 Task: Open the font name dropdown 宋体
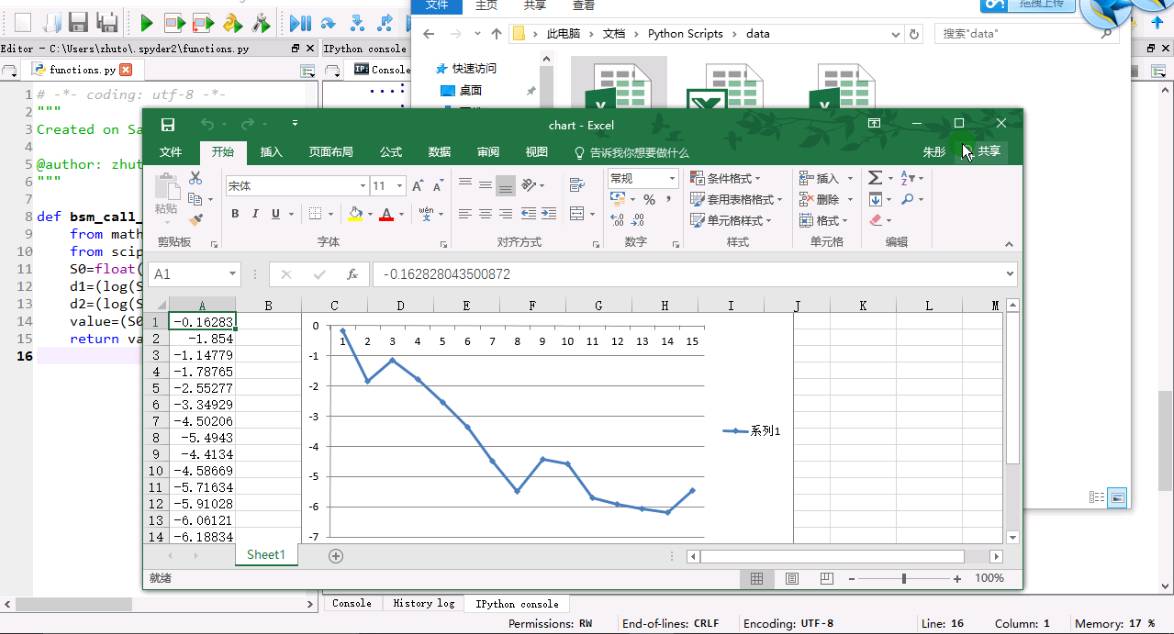coord(363,186)
